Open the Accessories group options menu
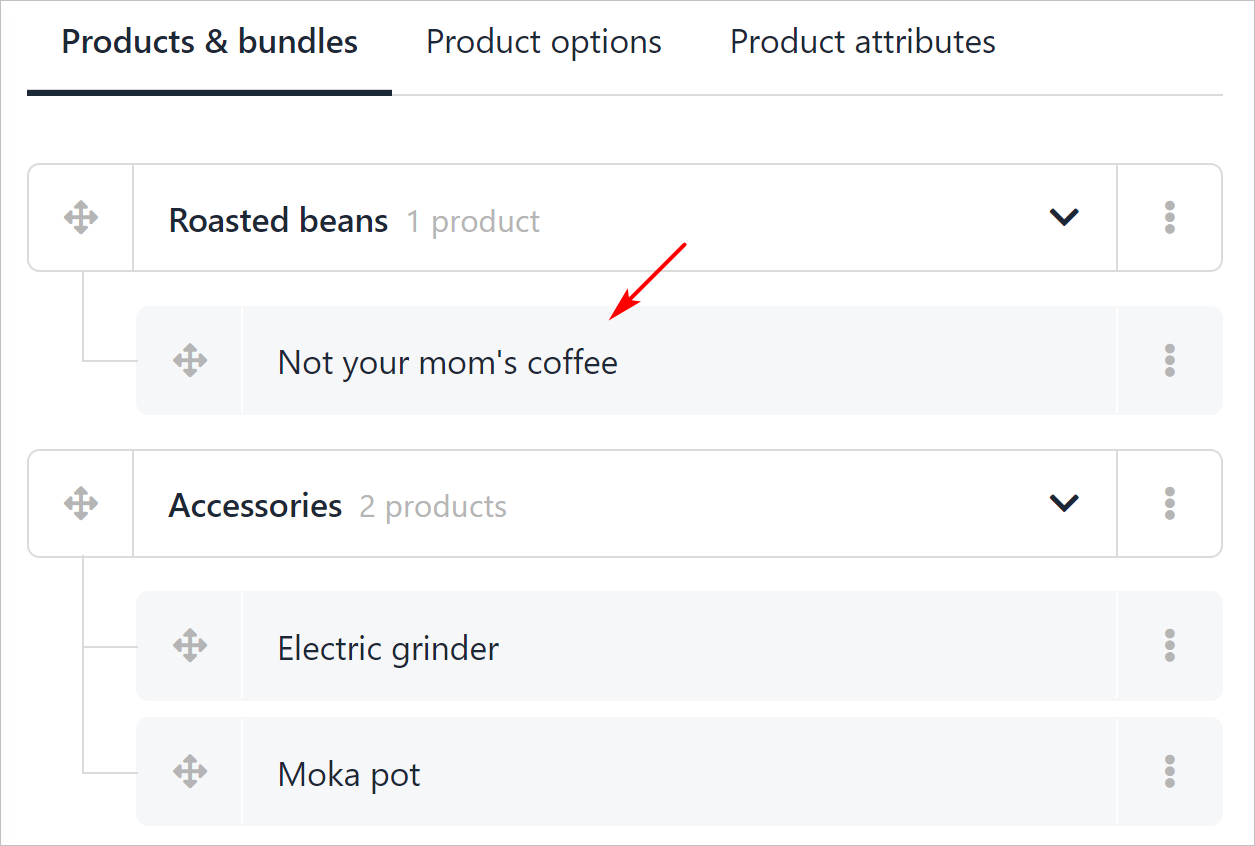Screen dimensions: 1255x846 [1169, 503]
